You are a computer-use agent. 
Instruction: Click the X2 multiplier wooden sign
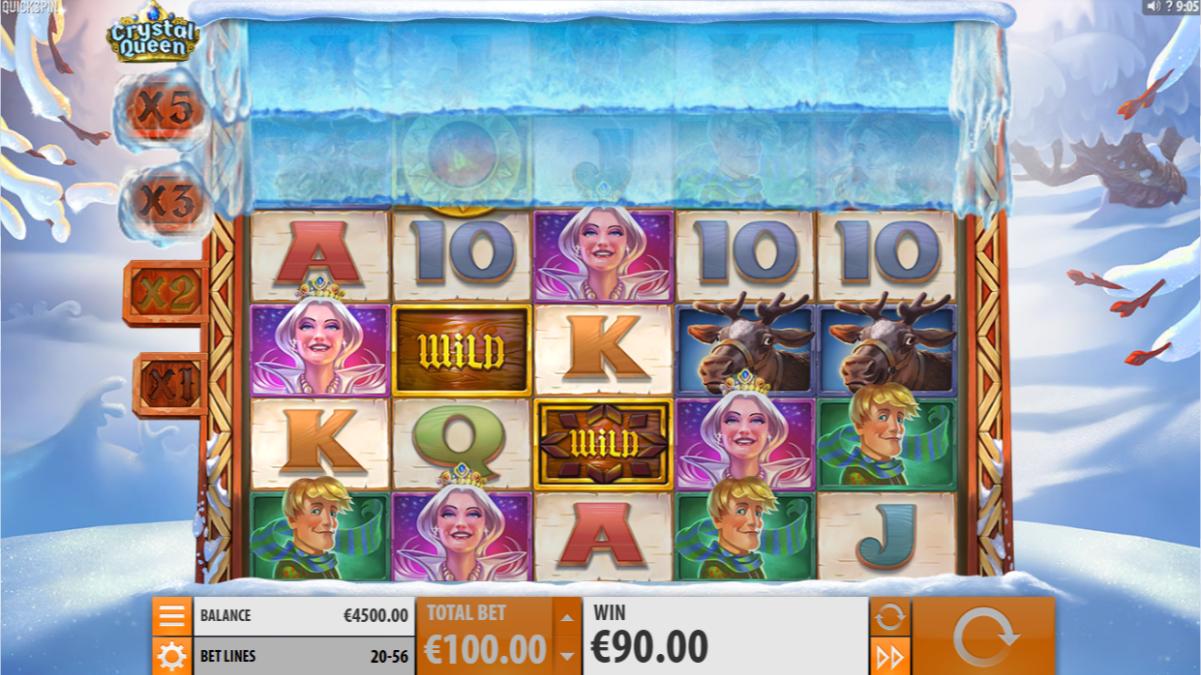tap(166, 293)
